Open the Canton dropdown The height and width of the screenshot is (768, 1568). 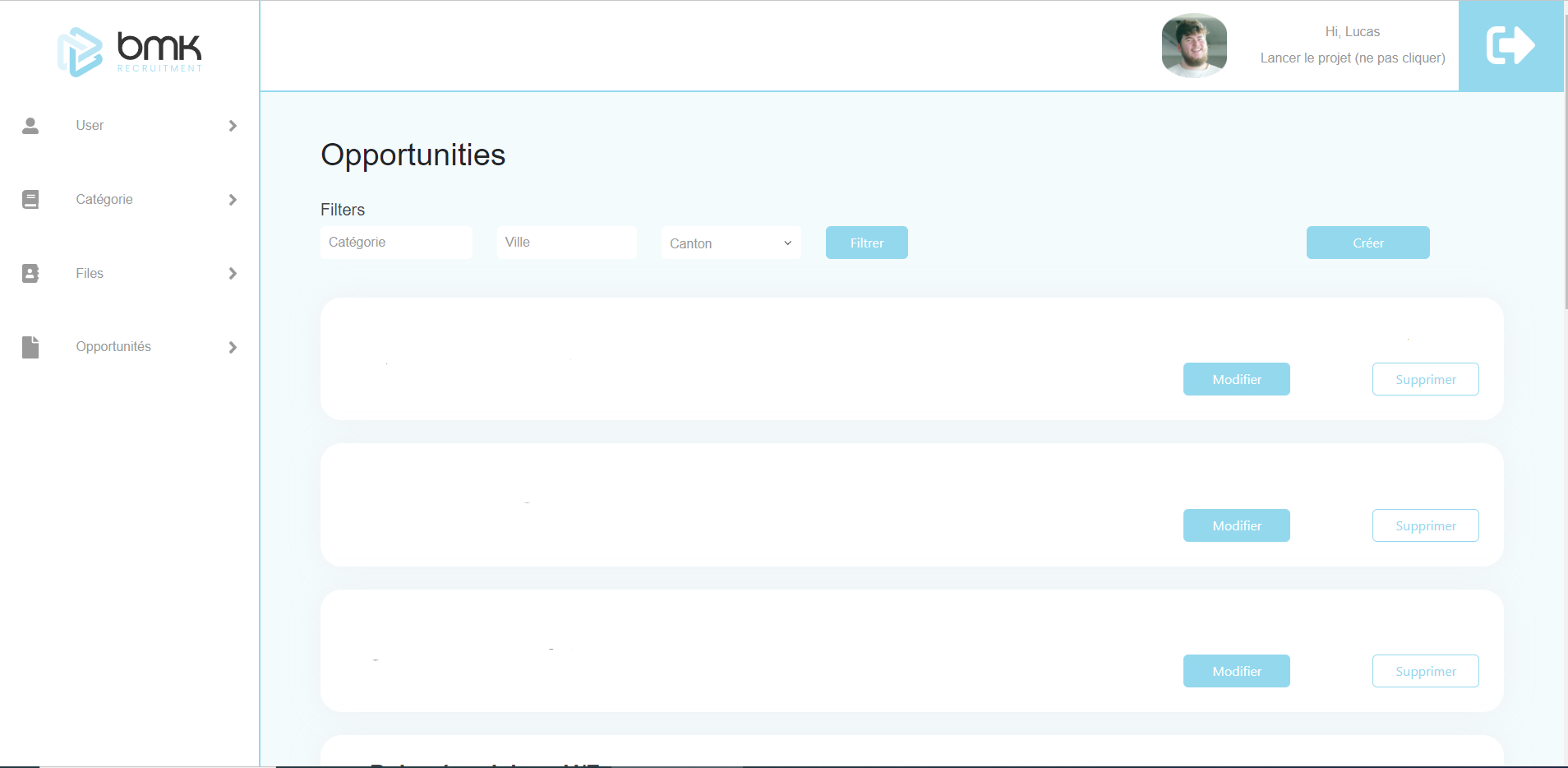pyautogui.click(x=731, y=243)
